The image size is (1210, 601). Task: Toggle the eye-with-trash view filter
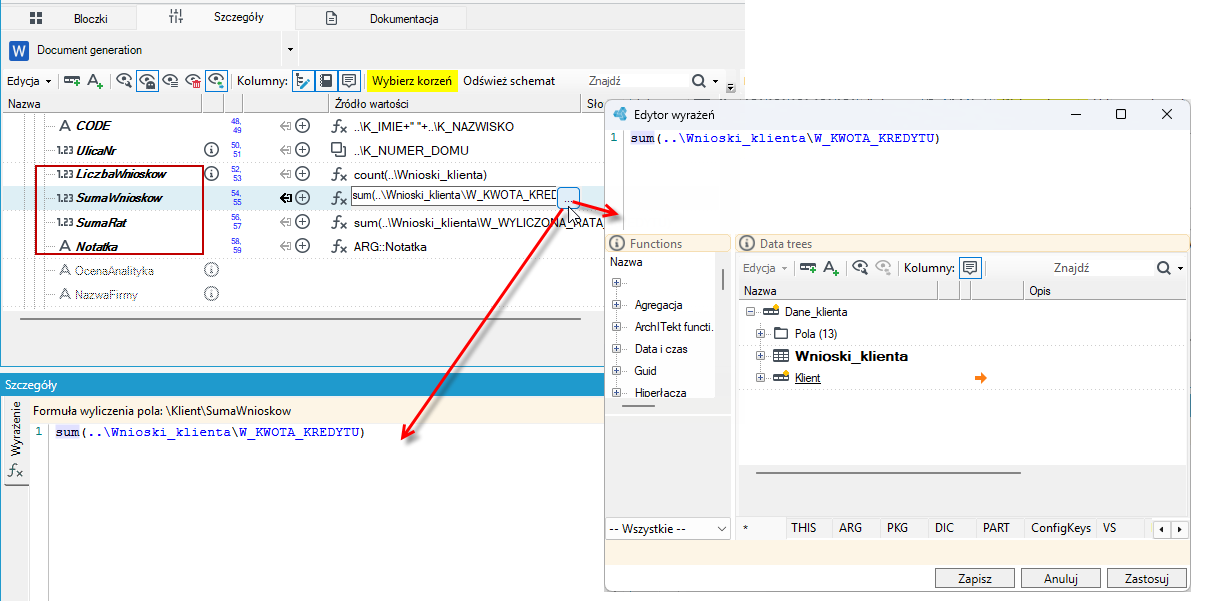pos(194,81)
